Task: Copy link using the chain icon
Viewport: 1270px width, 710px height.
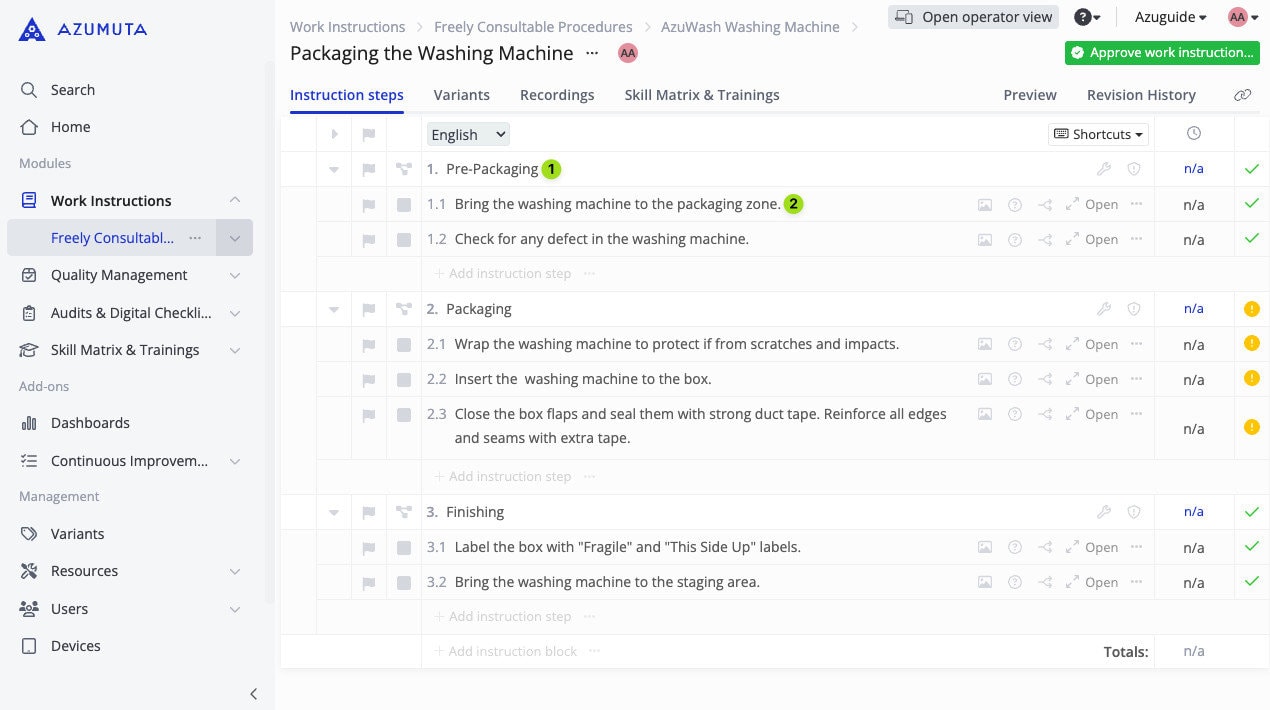Action: coord(1242,95)
